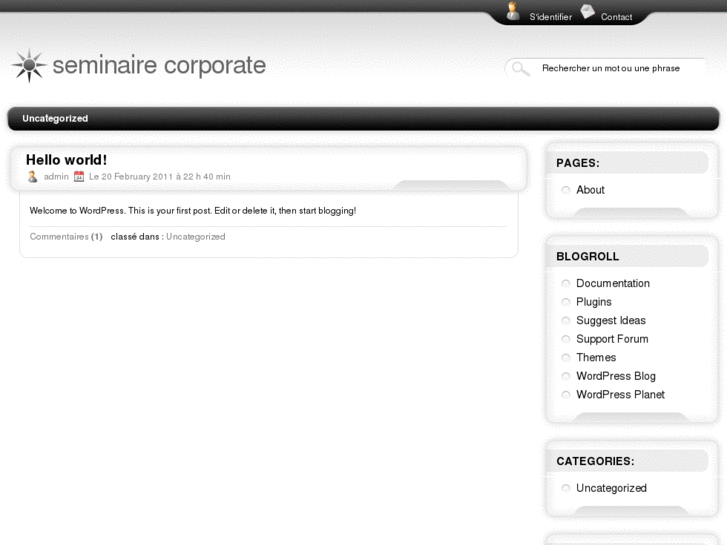Open the Contact link in top bar
This screenshot has height=545, width=727.
point(616,17)
